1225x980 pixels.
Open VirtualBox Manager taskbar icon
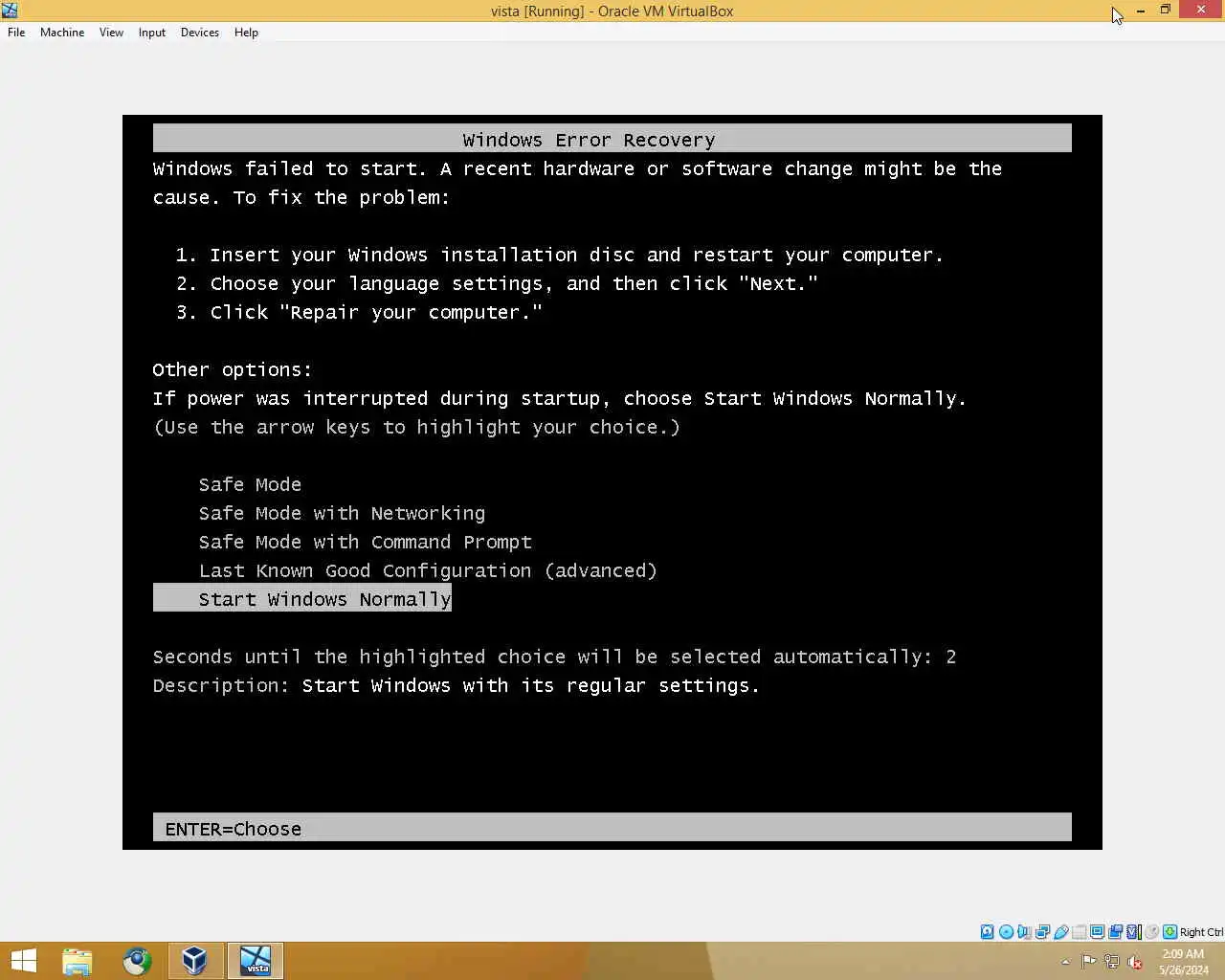(x=195, y=961)
